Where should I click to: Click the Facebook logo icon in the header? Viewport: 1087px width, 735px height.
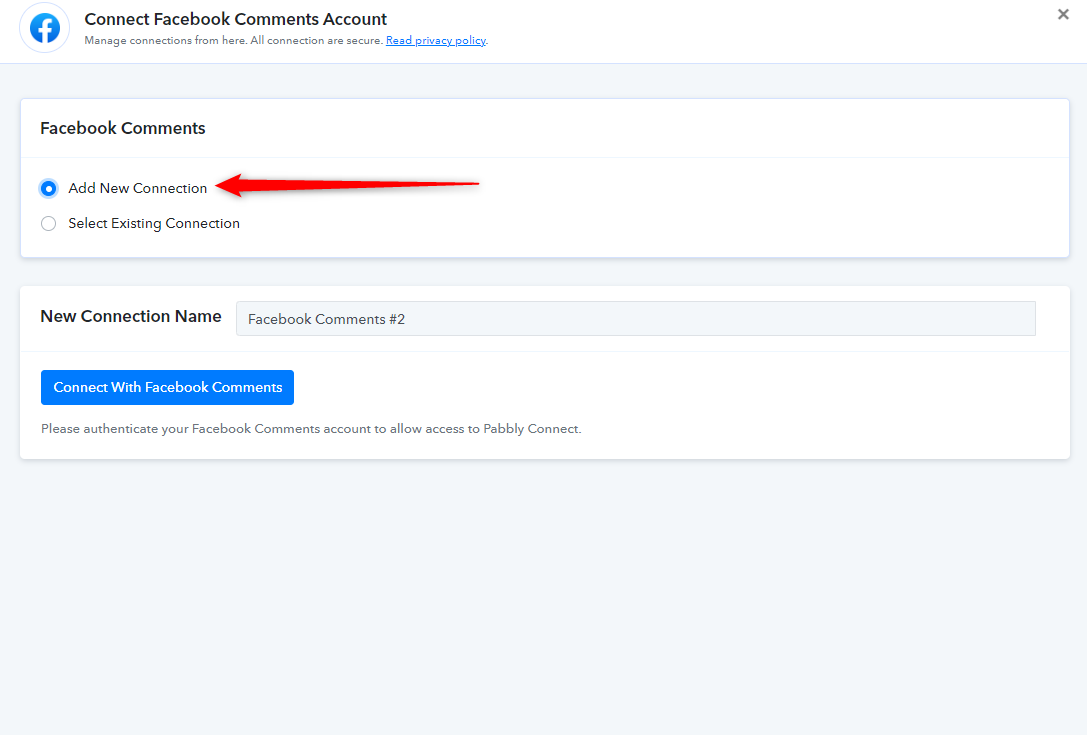[44, 28]
